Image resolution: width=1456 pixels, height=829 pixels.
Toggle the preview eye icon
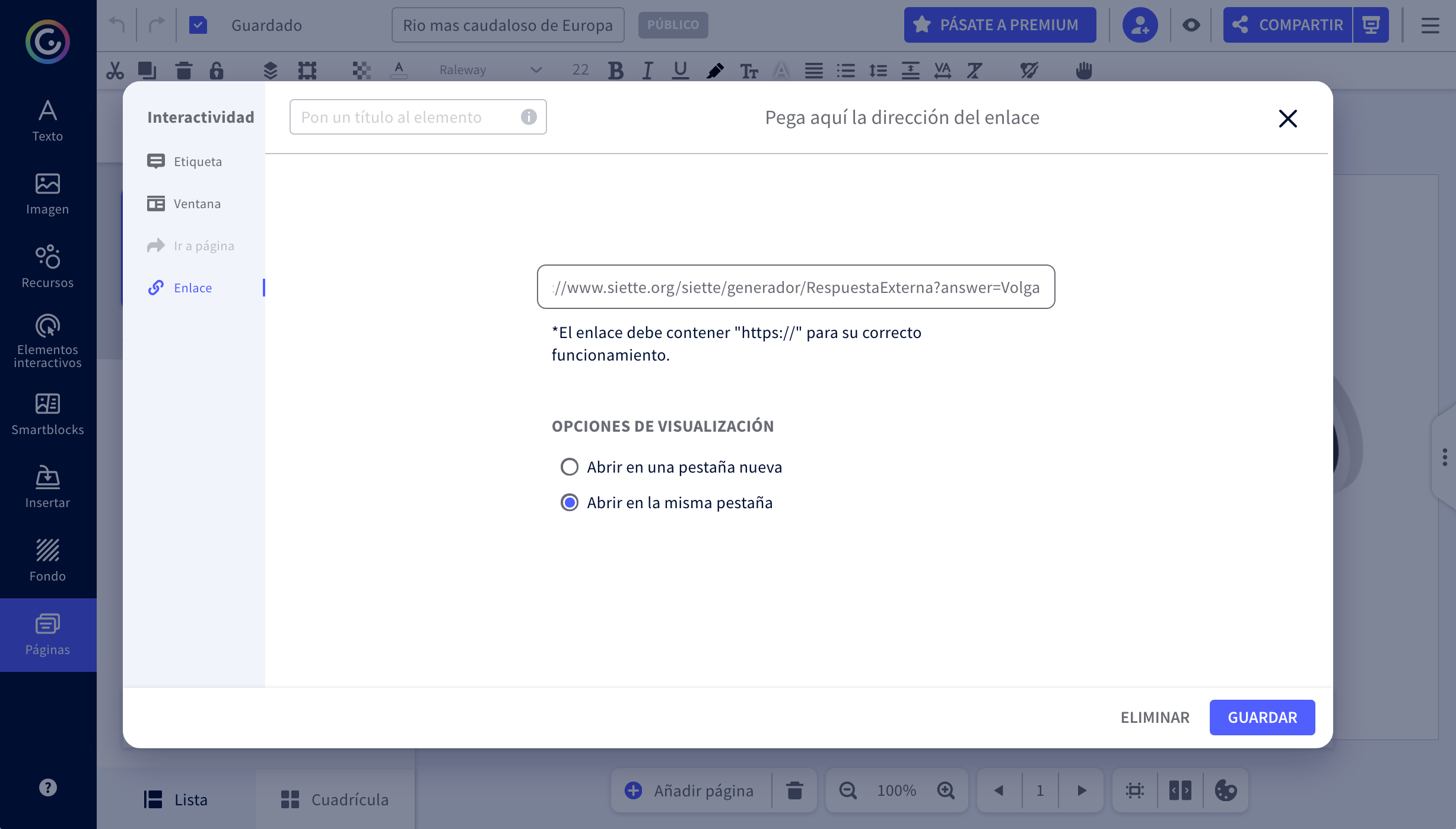click(x=1191, y=25)
